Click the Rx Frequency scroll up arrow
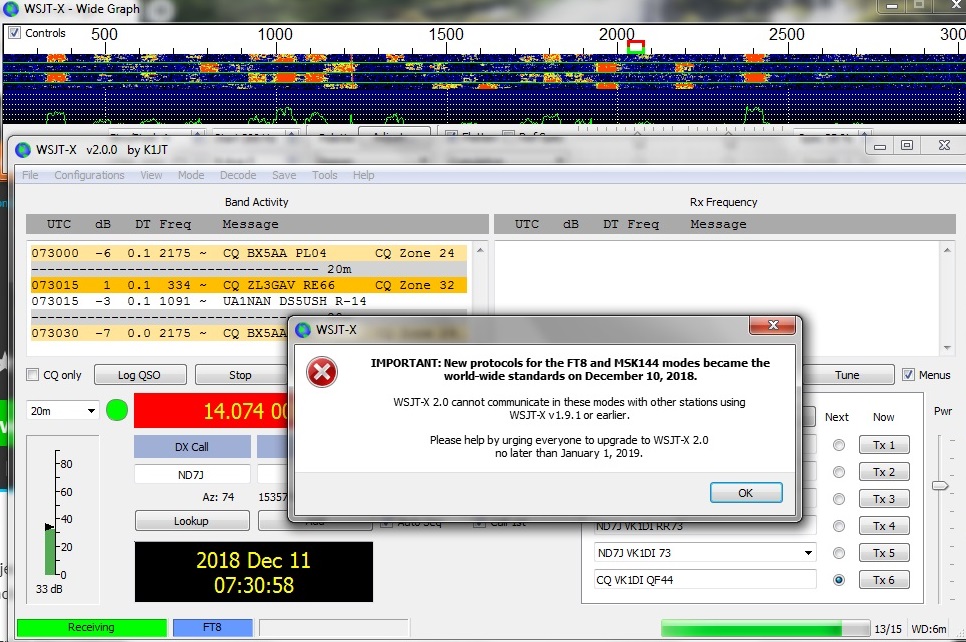Viewport: 966px width, 642px height. click(947, 250)
